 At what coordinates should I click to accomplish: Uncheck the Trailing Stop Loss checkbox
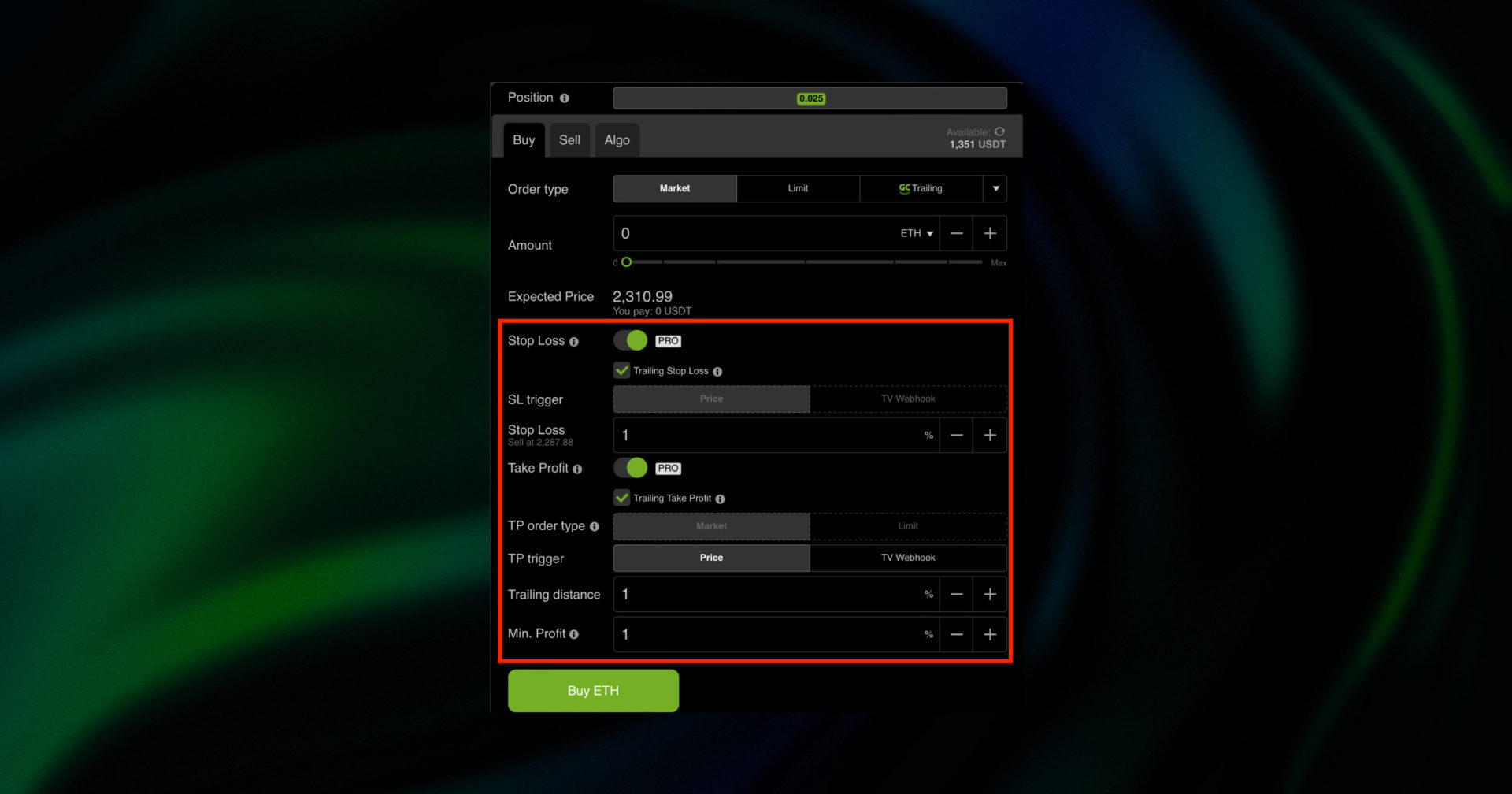[x=622, y=370]
